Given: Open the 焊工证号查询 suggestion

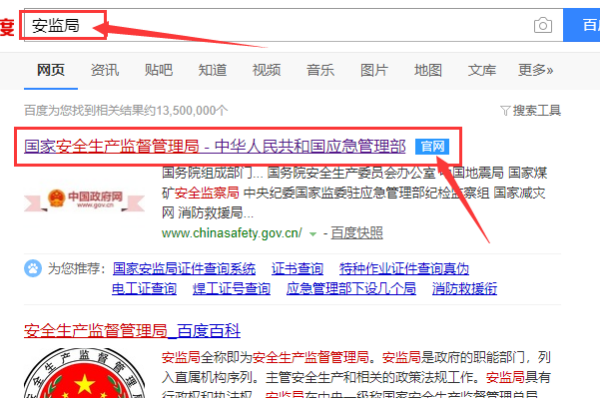Looking at the screenshot, I should pos(232,288).
